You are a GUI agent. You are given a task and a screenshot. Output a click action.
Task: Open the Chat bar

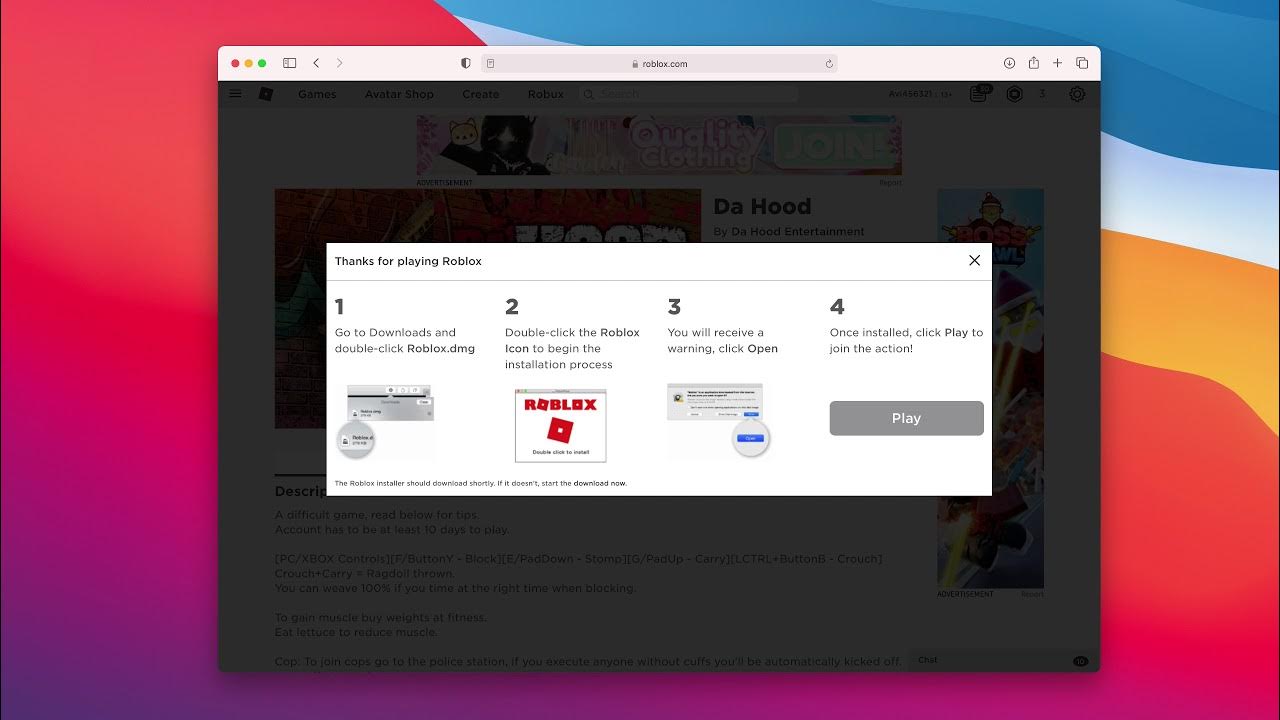1004,660
